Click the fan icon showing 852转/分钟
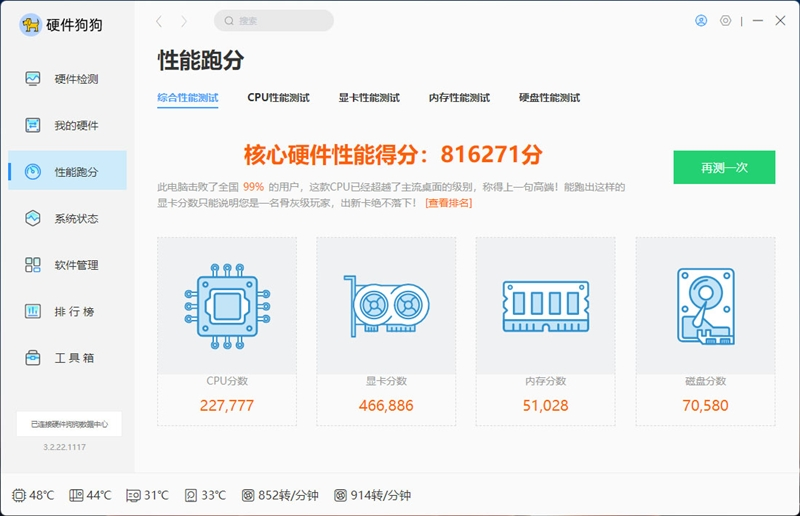800x516 pixels. pos(248,495)
